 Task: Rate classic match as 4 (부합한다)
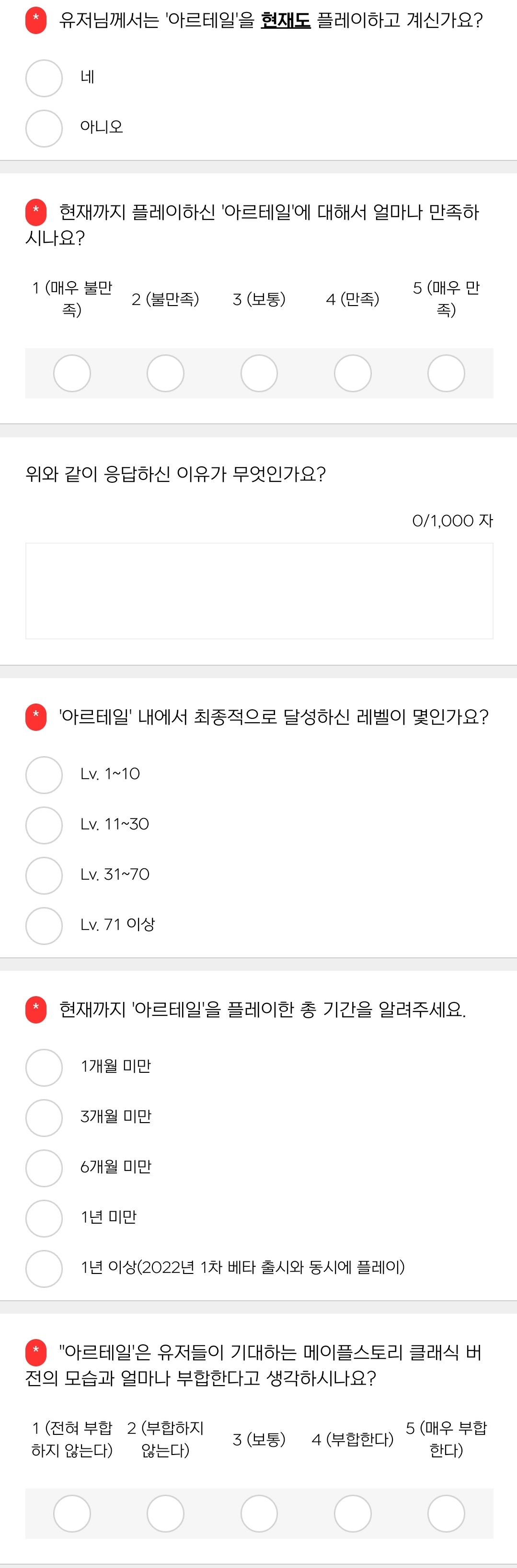tap(353, 1513)
